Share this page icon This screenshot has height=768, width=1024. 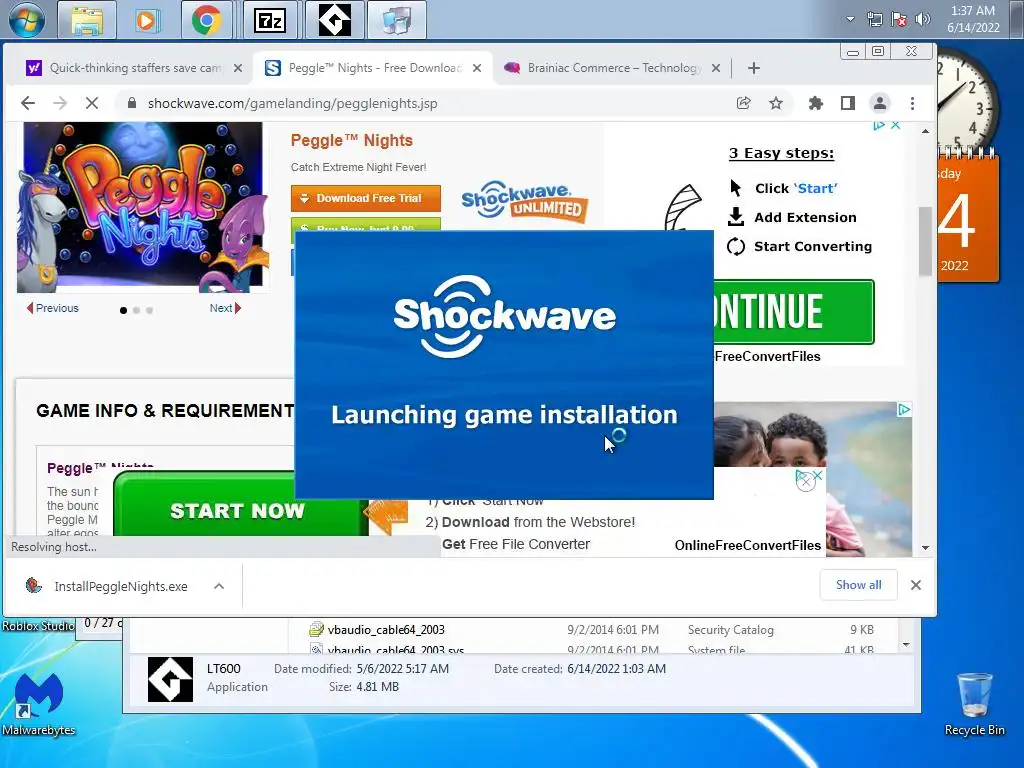coord(743,103)
